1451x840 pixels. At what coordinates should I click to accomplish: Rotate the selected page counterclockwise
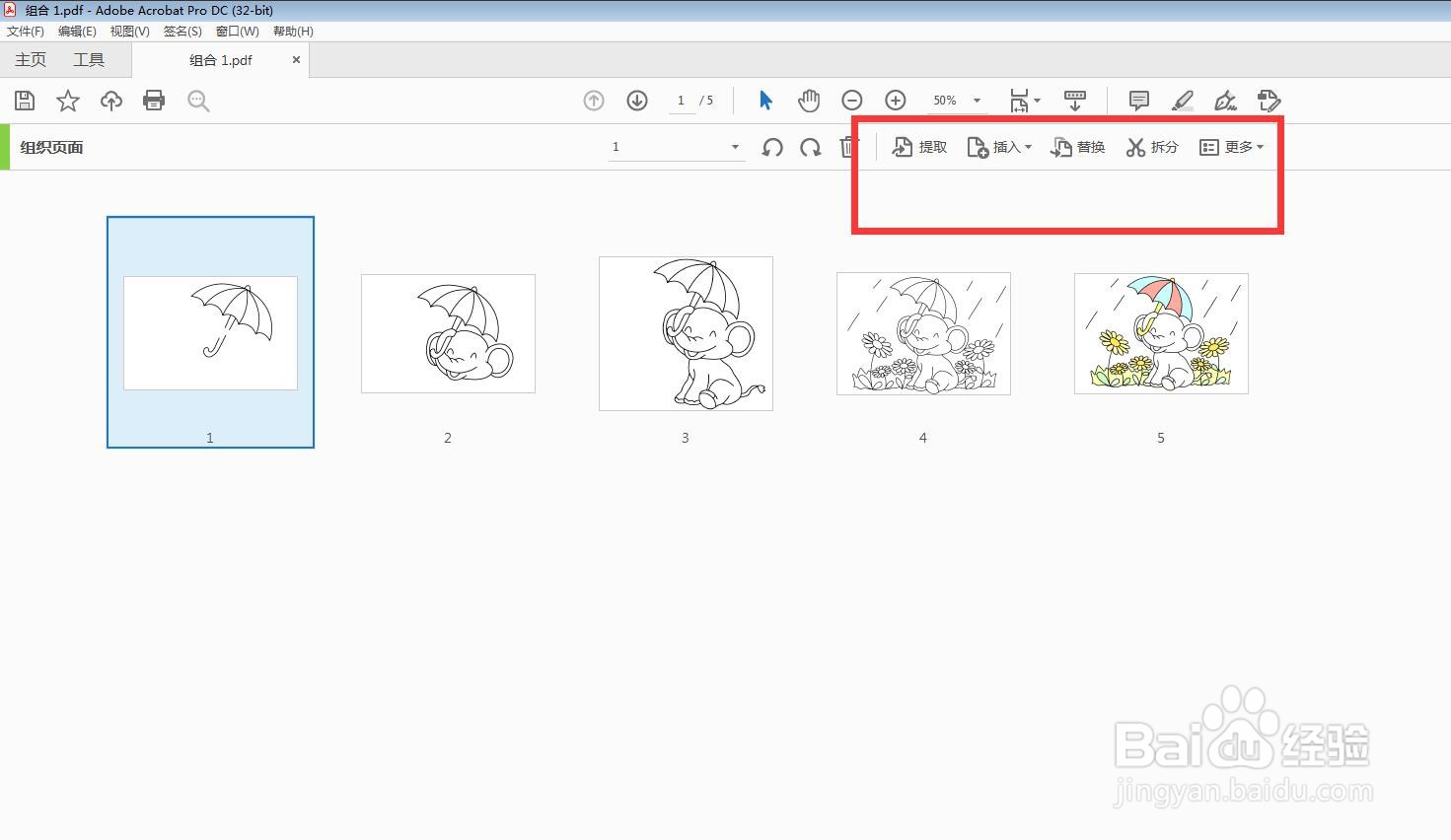click(x=771, y=147)
